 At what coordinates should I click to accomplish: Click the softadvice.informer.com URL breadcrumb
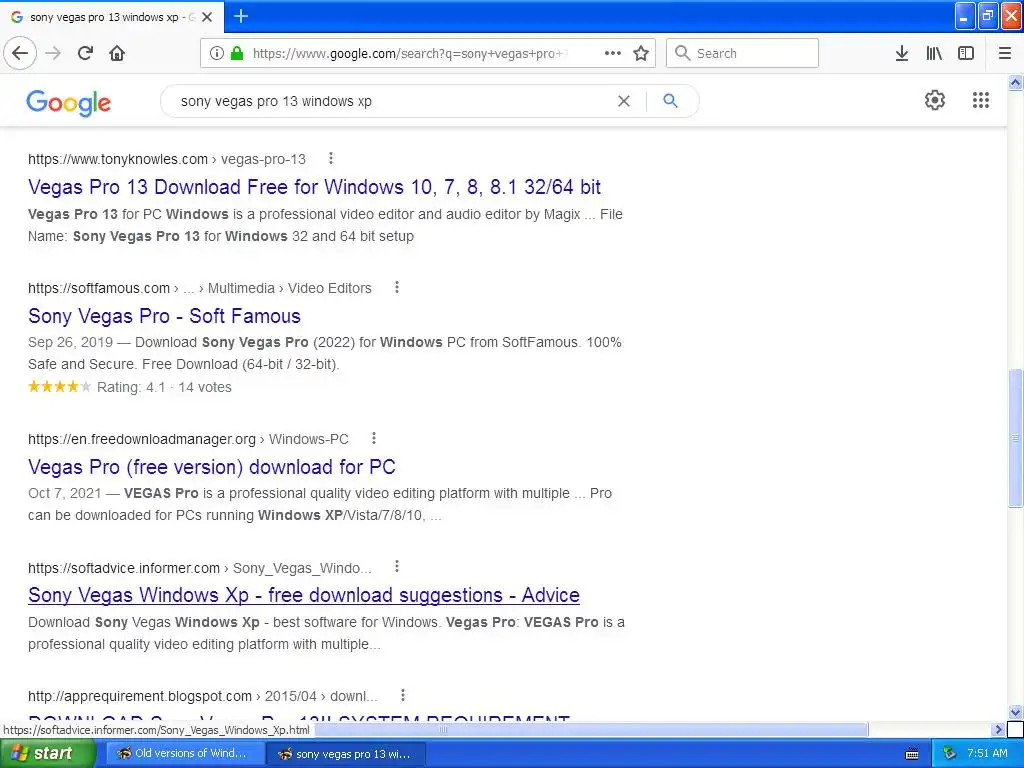[x=200, y=568]
